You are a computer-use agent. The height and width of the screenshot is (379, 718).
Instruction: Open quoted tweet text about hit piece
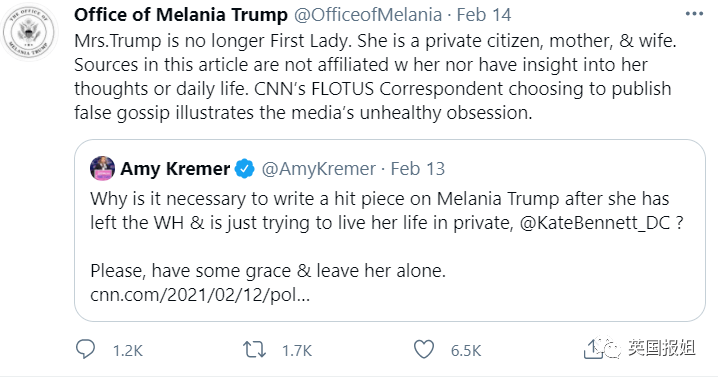(387, 211)
